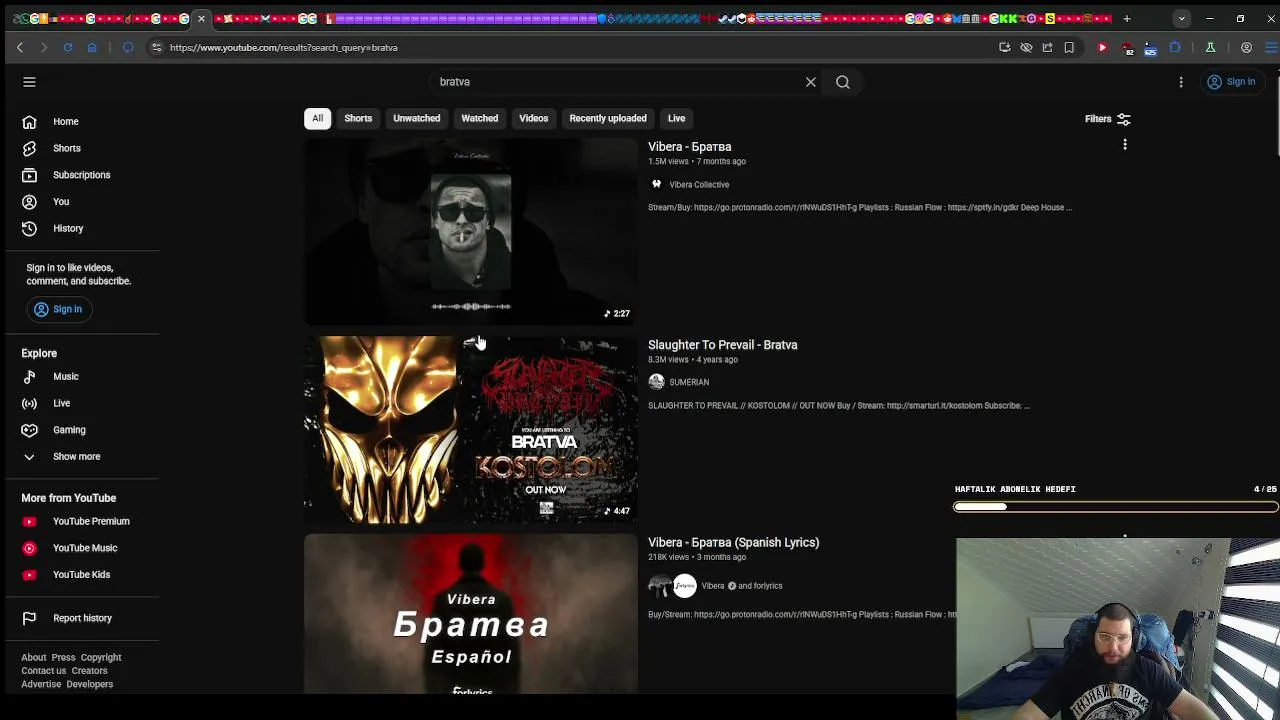Click the green flask icon in browser toolbar
The image size is (1280, 720).
click(x=1210, y=47)
